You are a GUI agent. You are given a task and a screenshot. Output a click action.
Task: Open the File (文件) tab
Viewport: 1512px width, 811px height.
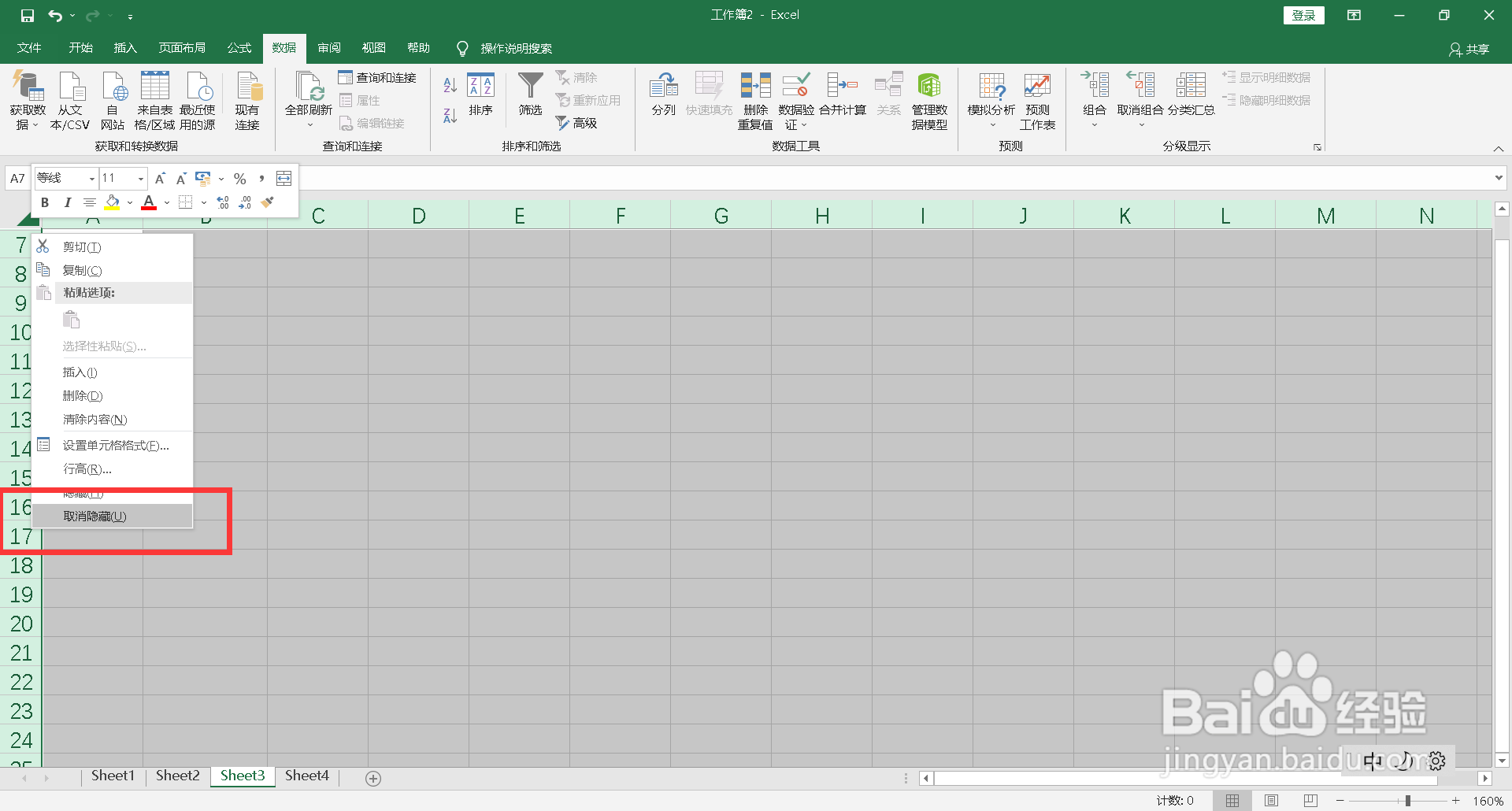29,48
